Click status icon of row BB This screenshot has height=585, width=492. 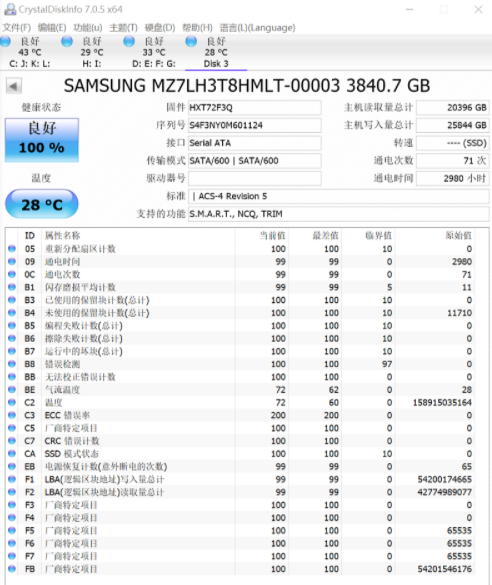click(12, 376)
